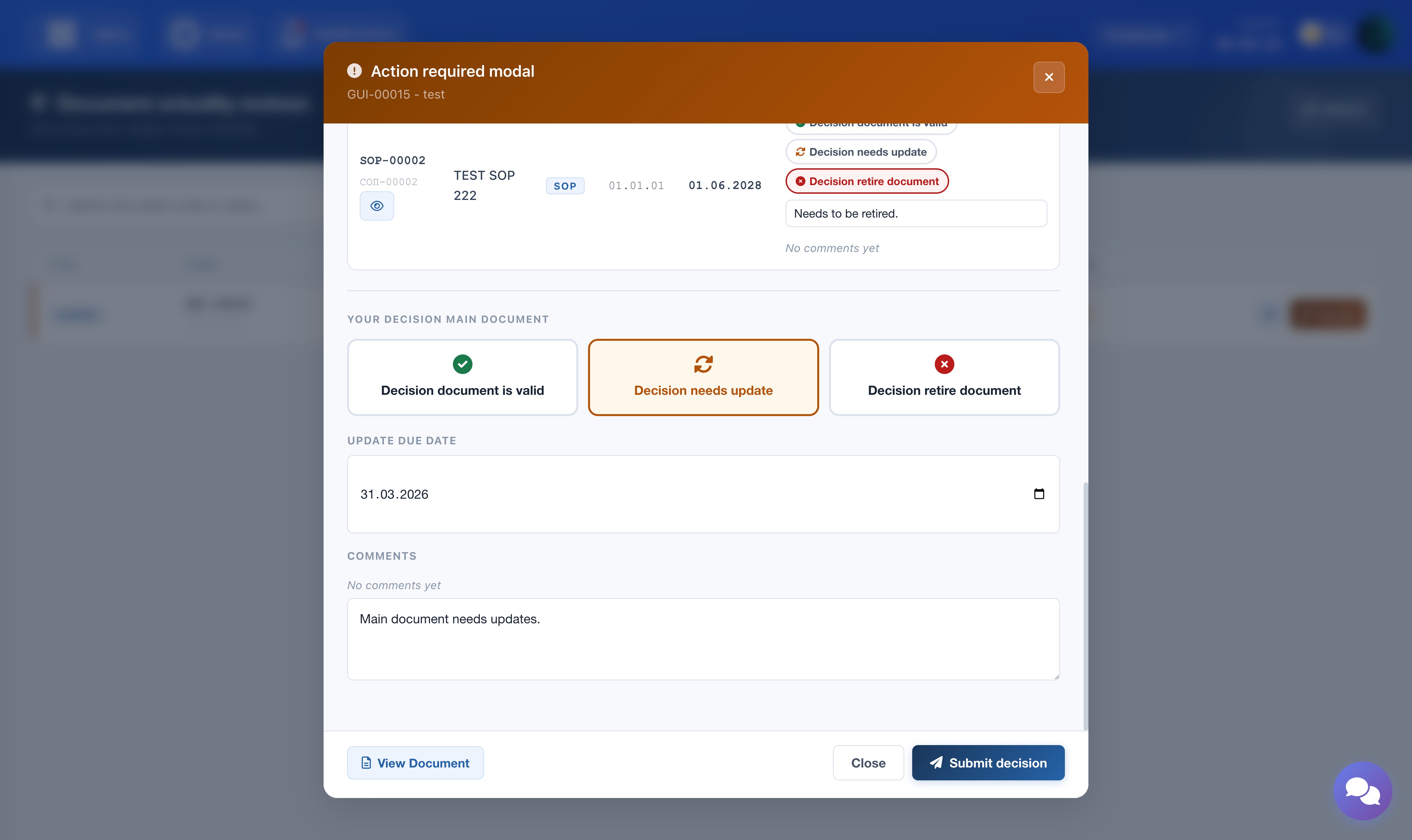Choose small Decision retire document chip

(x=867, y=181)
